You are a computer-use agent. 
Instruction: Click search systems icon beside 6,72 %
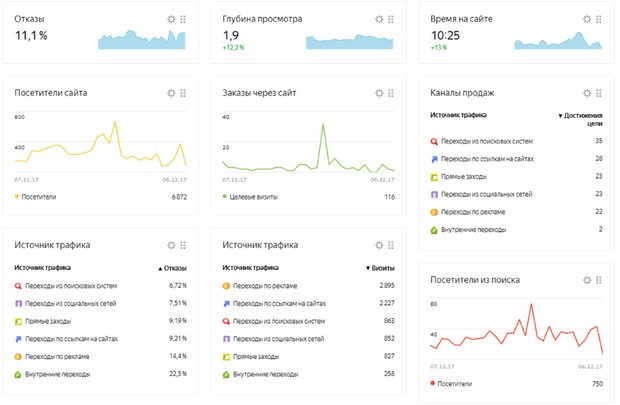click(x=18, y=286)
